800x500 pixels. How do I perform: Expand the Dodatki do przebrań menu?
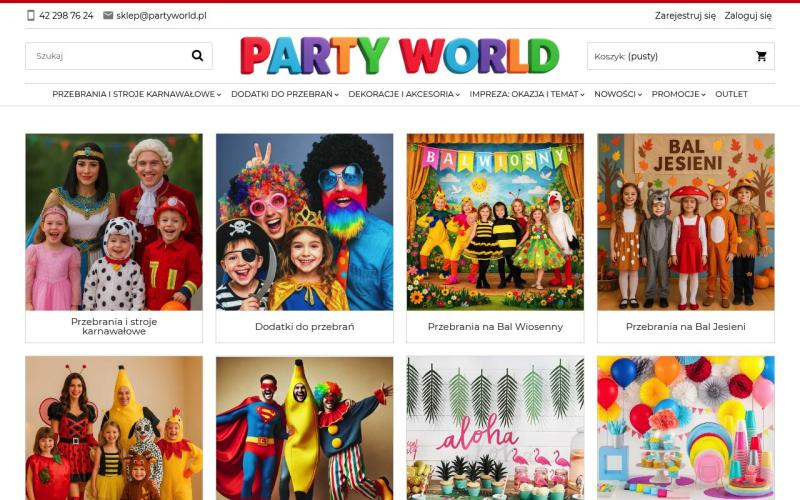pyautogui.click(x=284, y=94)
